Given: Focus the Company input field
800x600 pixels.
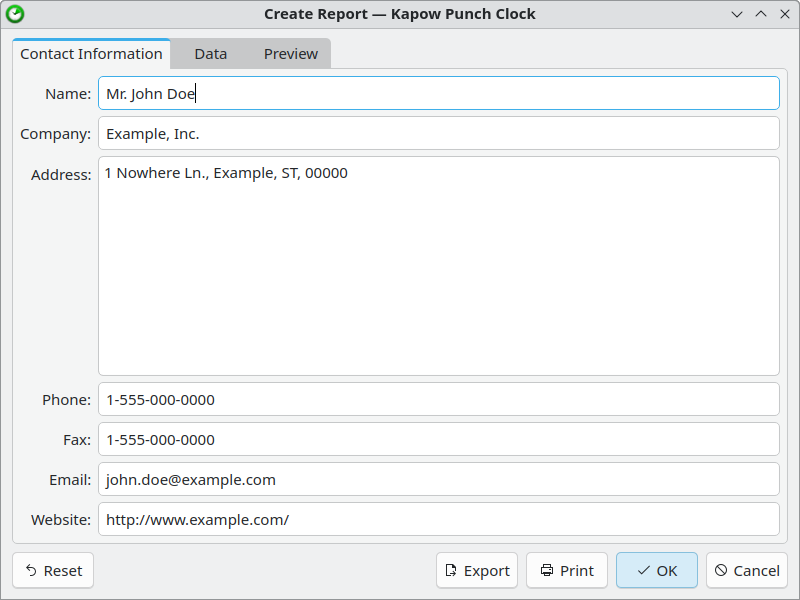Looking at the screenshot, I should [438, 134].
